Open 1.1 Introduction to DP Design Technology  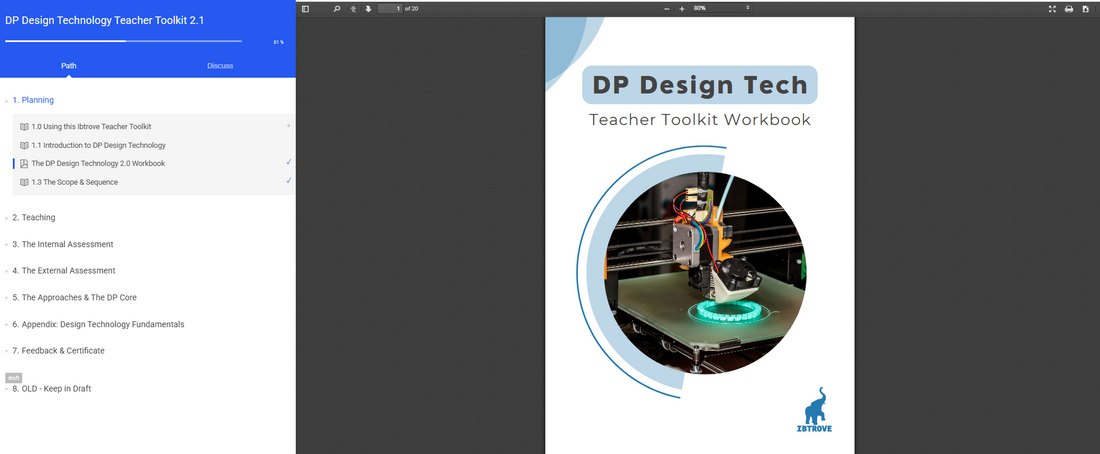(x=98, y=145)
